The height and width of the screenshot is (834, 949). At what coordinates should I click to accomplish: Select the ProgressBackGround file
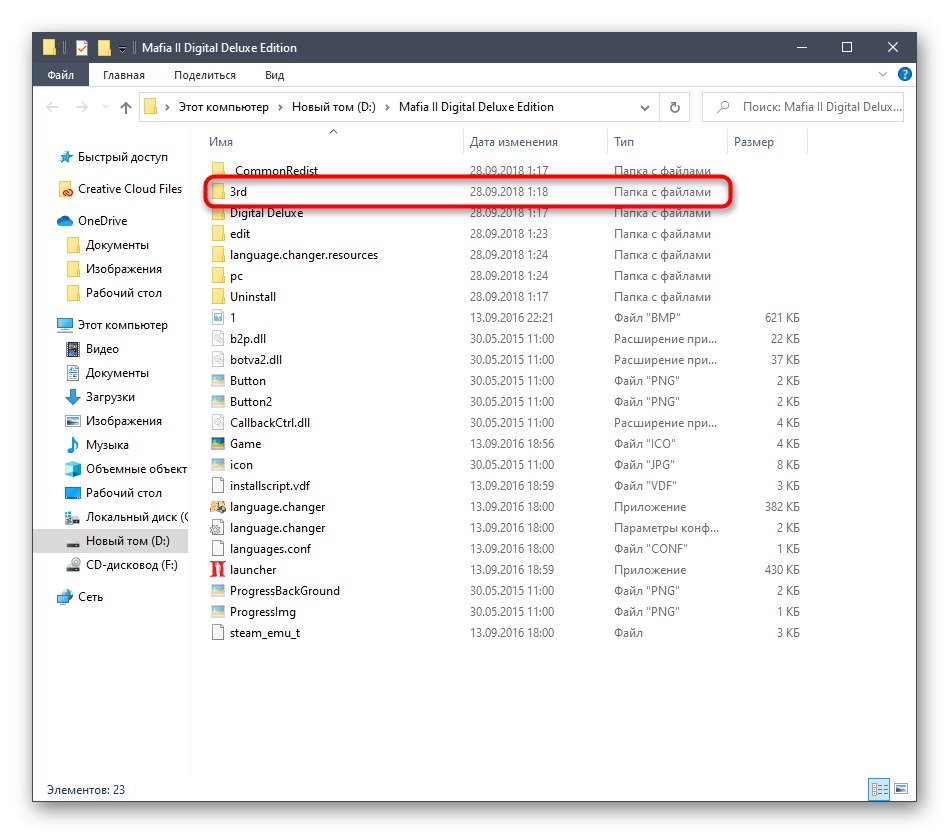pyautogui.click(x=284, y=591)
